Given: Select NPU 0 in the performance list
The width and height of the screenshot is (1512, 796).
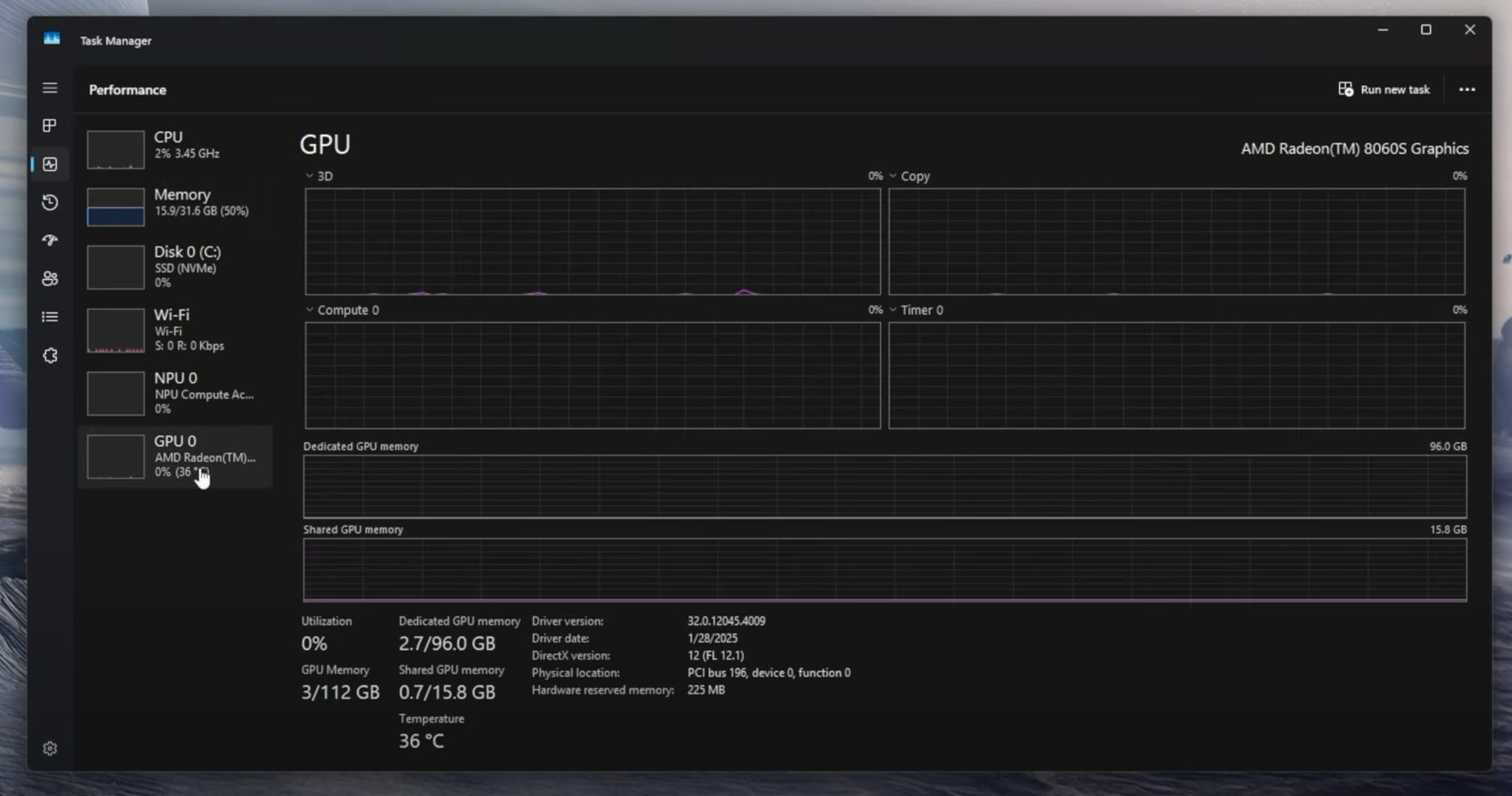Looking at the screenshot, I should [175, 393].
